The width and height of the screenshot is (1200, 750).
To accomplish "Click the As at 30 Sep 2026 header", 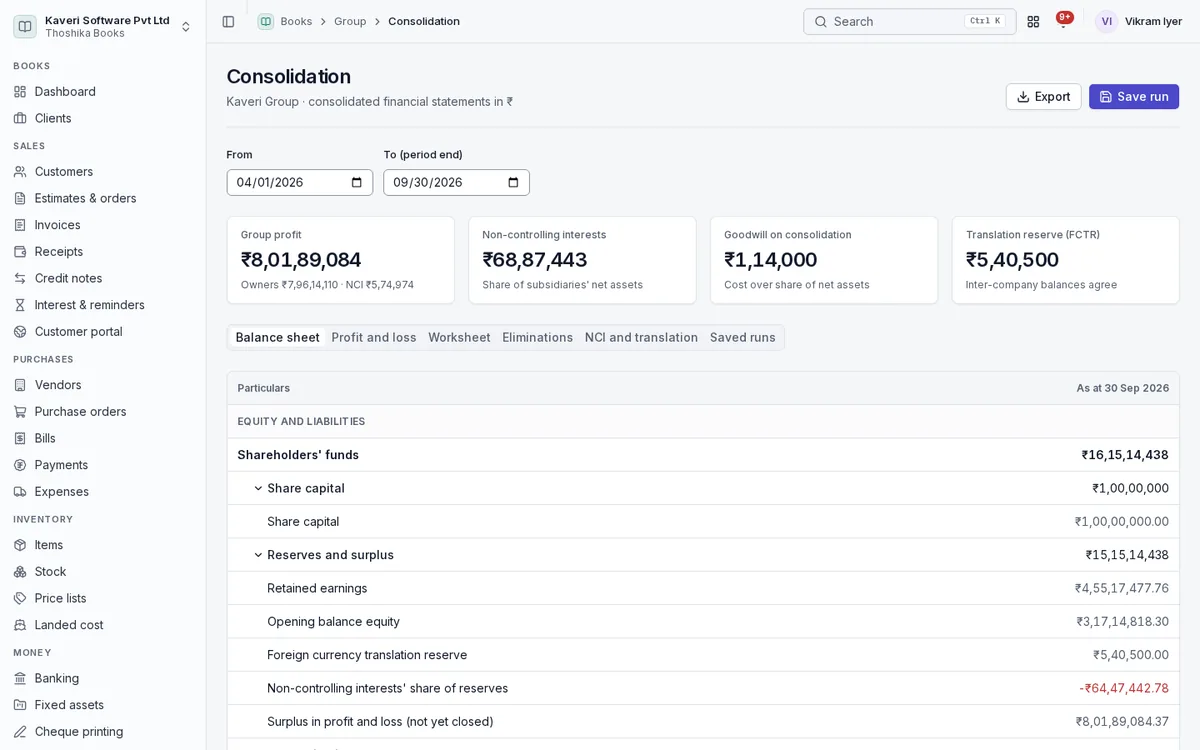I will [1122, 388].
